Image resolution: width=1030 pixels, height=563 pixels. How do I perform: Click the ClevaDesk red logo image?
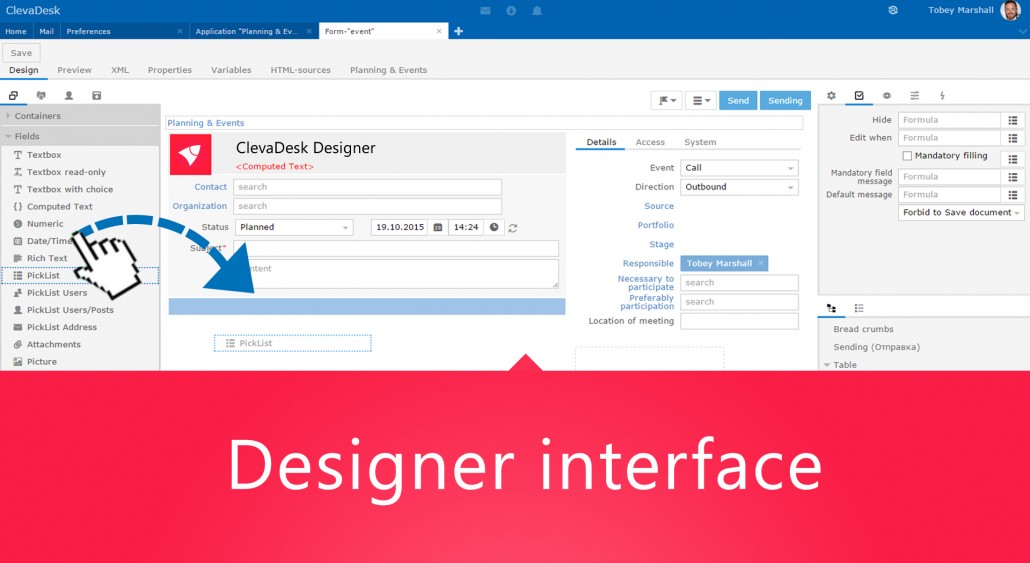(x=190, y=154)
